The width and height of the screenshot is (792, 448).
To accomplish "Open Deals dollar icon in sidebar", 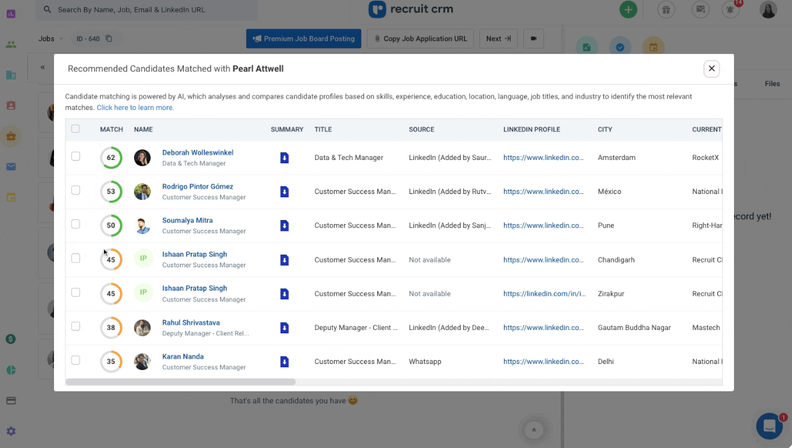I will click(x=11, y=339).
